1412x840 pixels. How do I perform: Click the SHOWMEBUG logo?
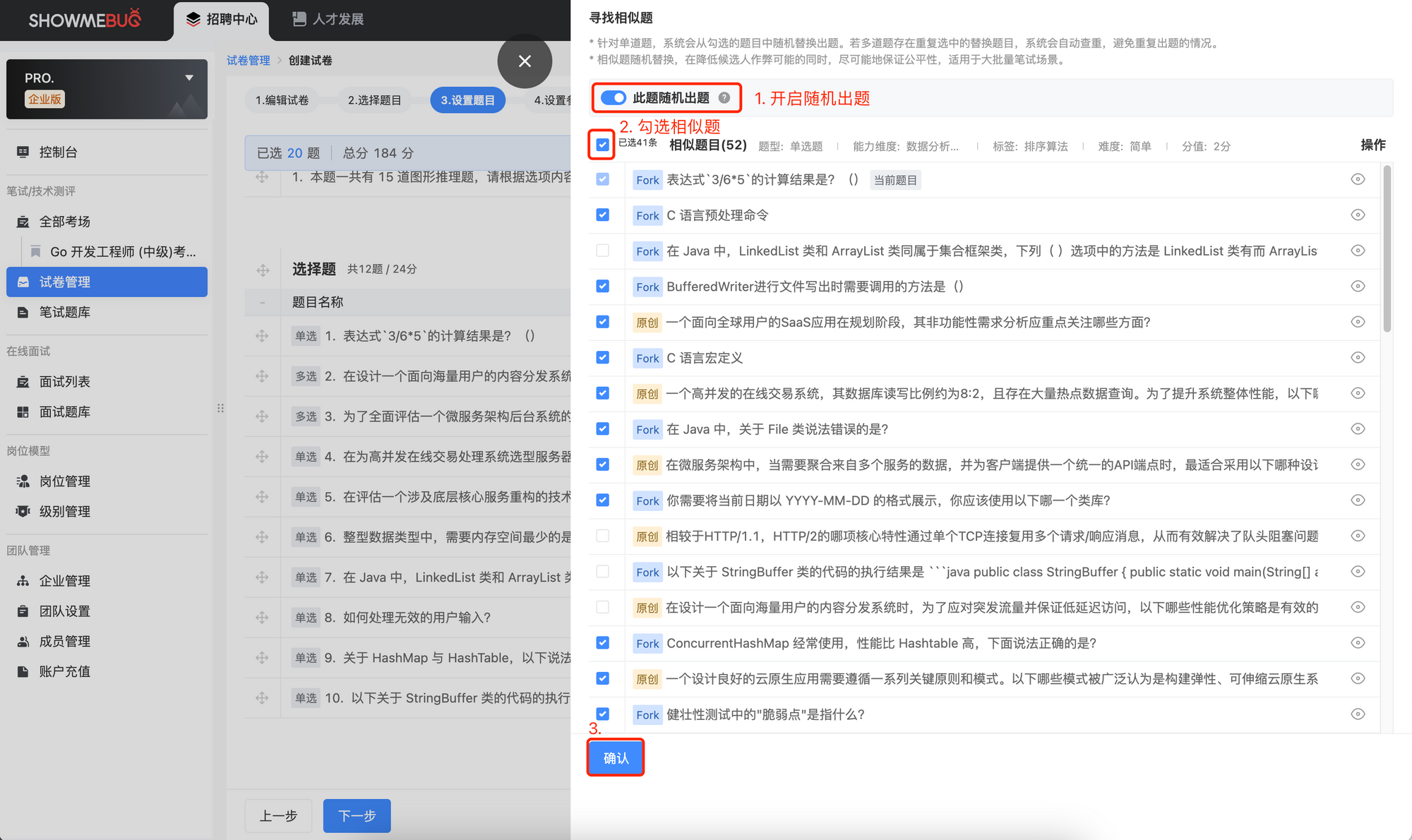(x=84, y=19)
